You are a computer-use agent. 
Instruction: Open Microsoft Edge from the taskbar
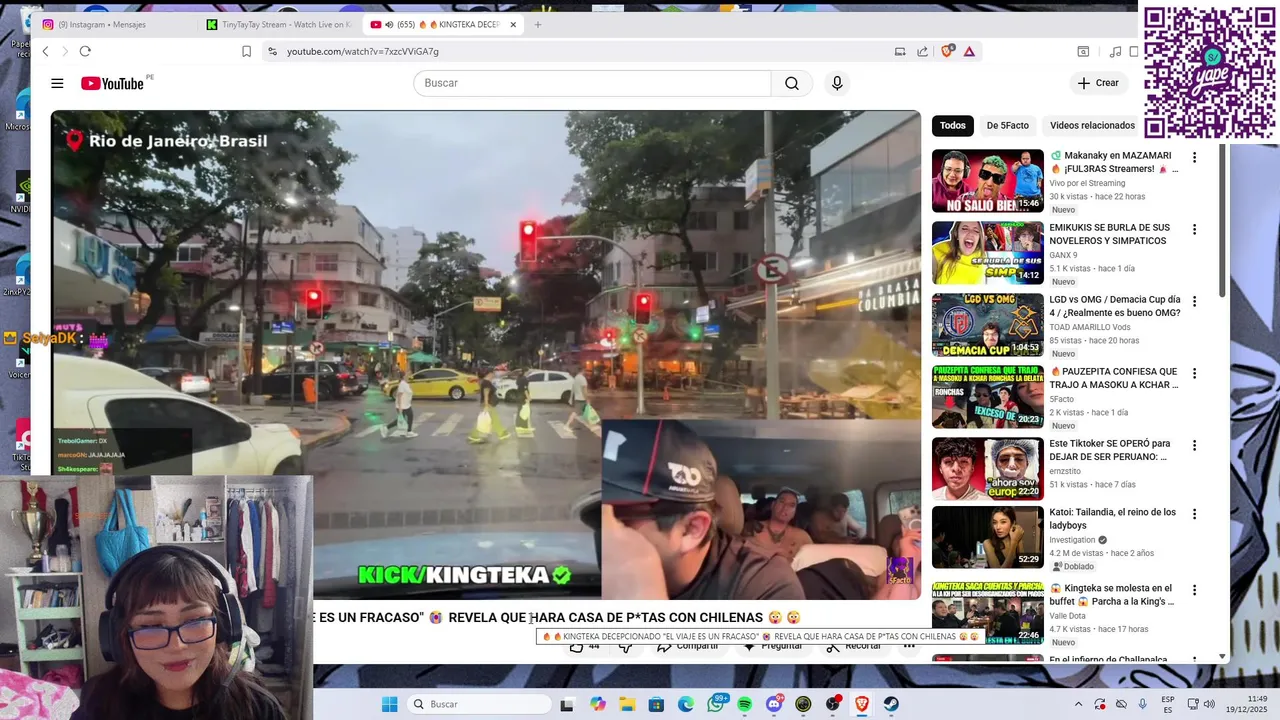coord(686,704)
